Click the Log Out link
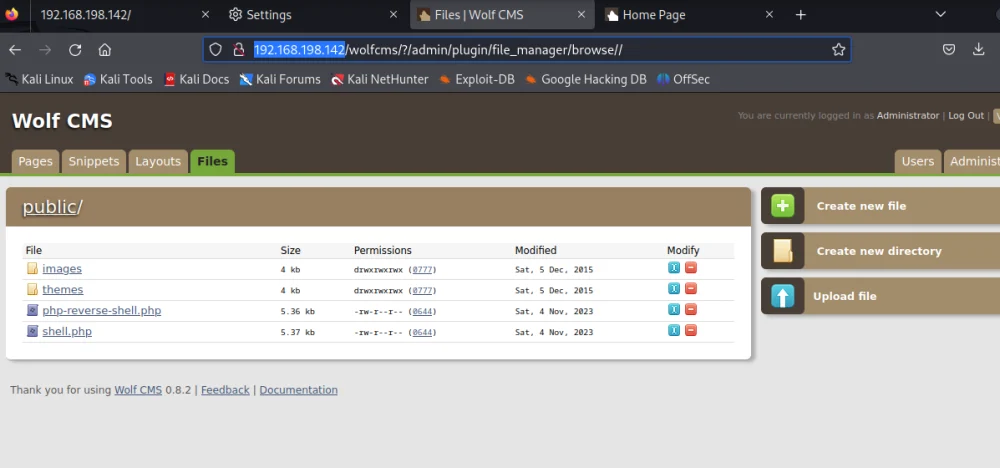 pyautogui.click(x=966, y=115)
